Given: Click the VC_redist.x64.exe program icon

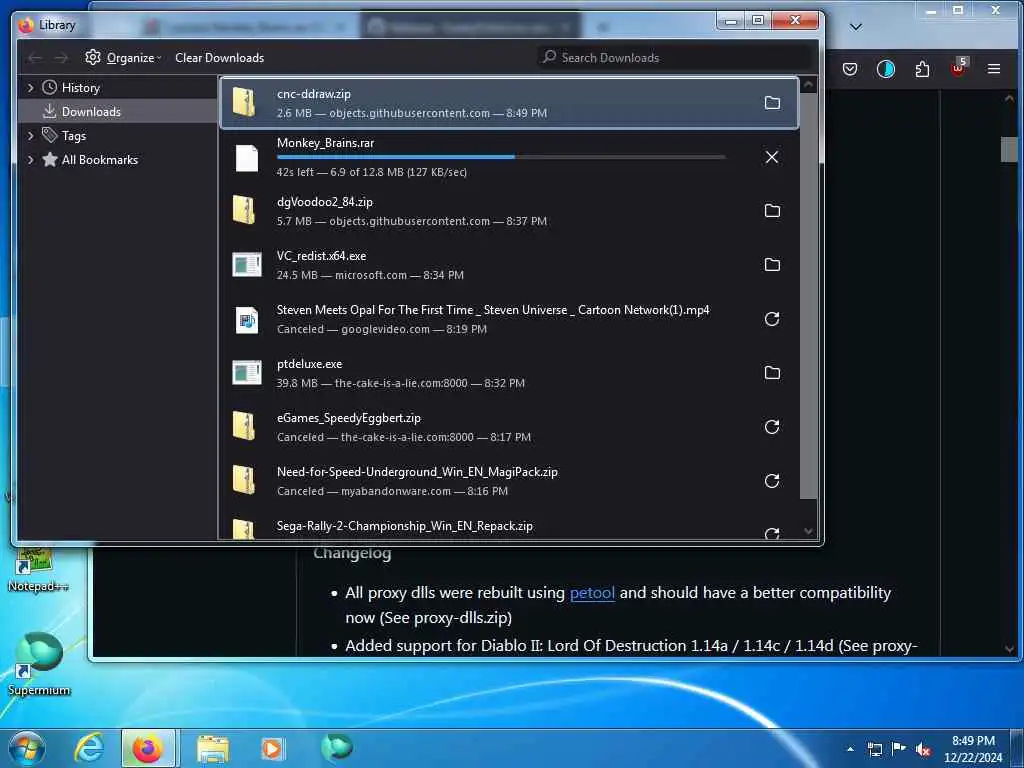Looking at the screenshot, I should tap(247, 264).
